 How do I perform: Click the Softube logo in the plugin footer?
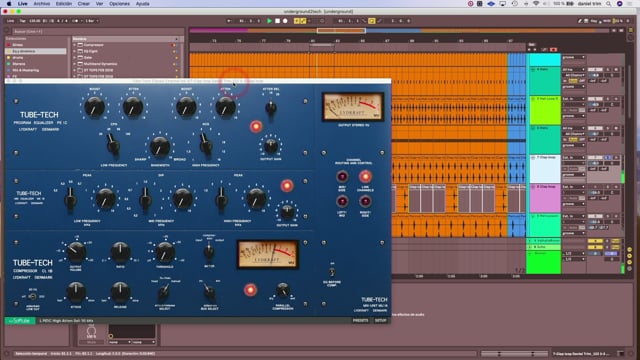point(20,321)
